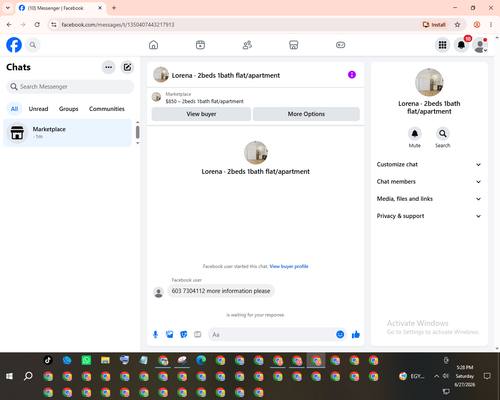Click the More Options button

pos(306,114)
